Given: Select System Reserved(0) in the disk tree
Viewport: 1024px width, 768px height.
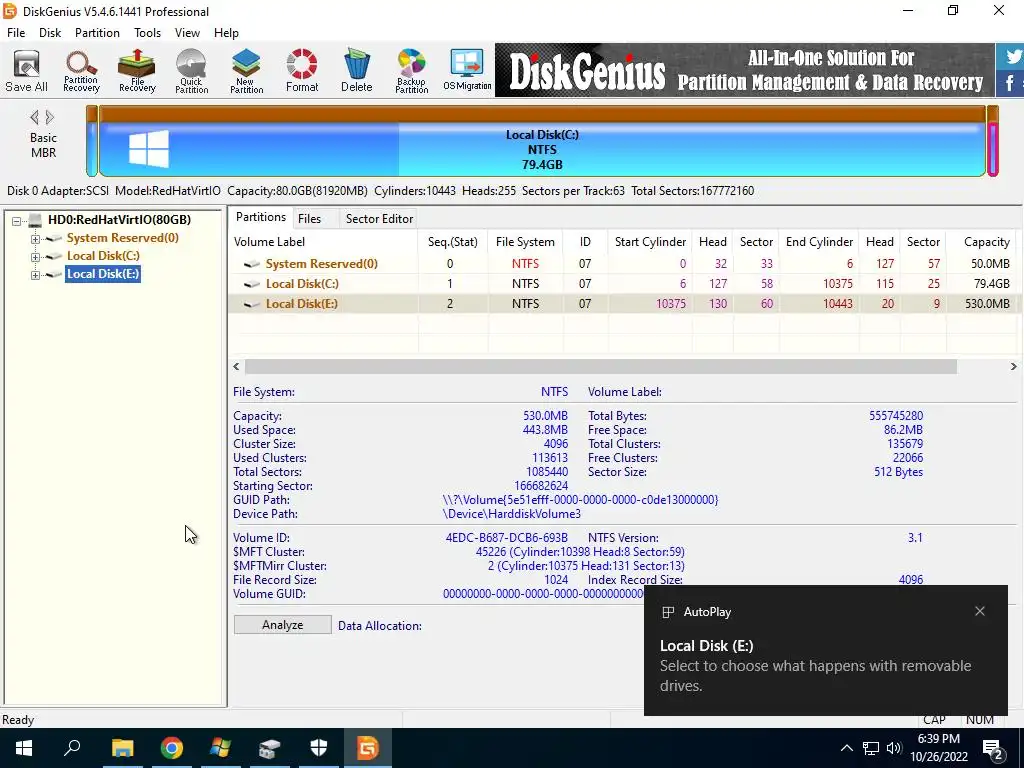Looking at the screenshot, I should 122,238.
